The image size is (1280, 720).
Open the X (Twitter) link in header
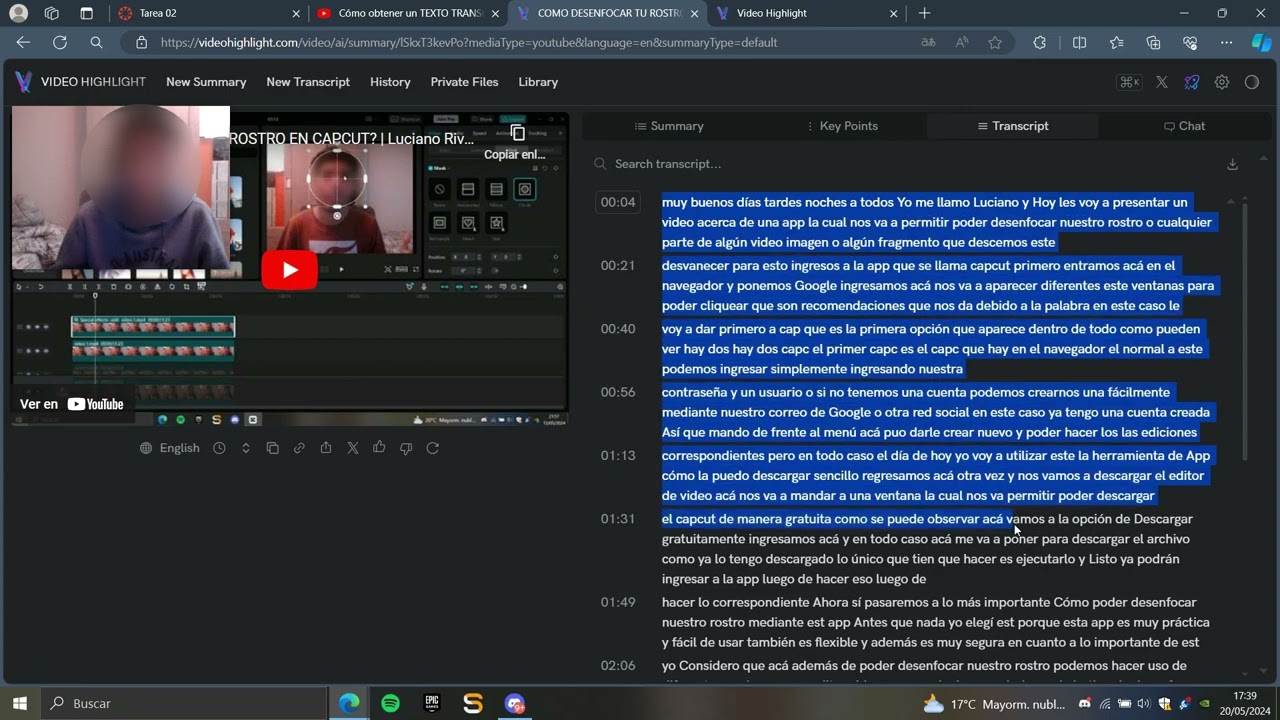1161,82
